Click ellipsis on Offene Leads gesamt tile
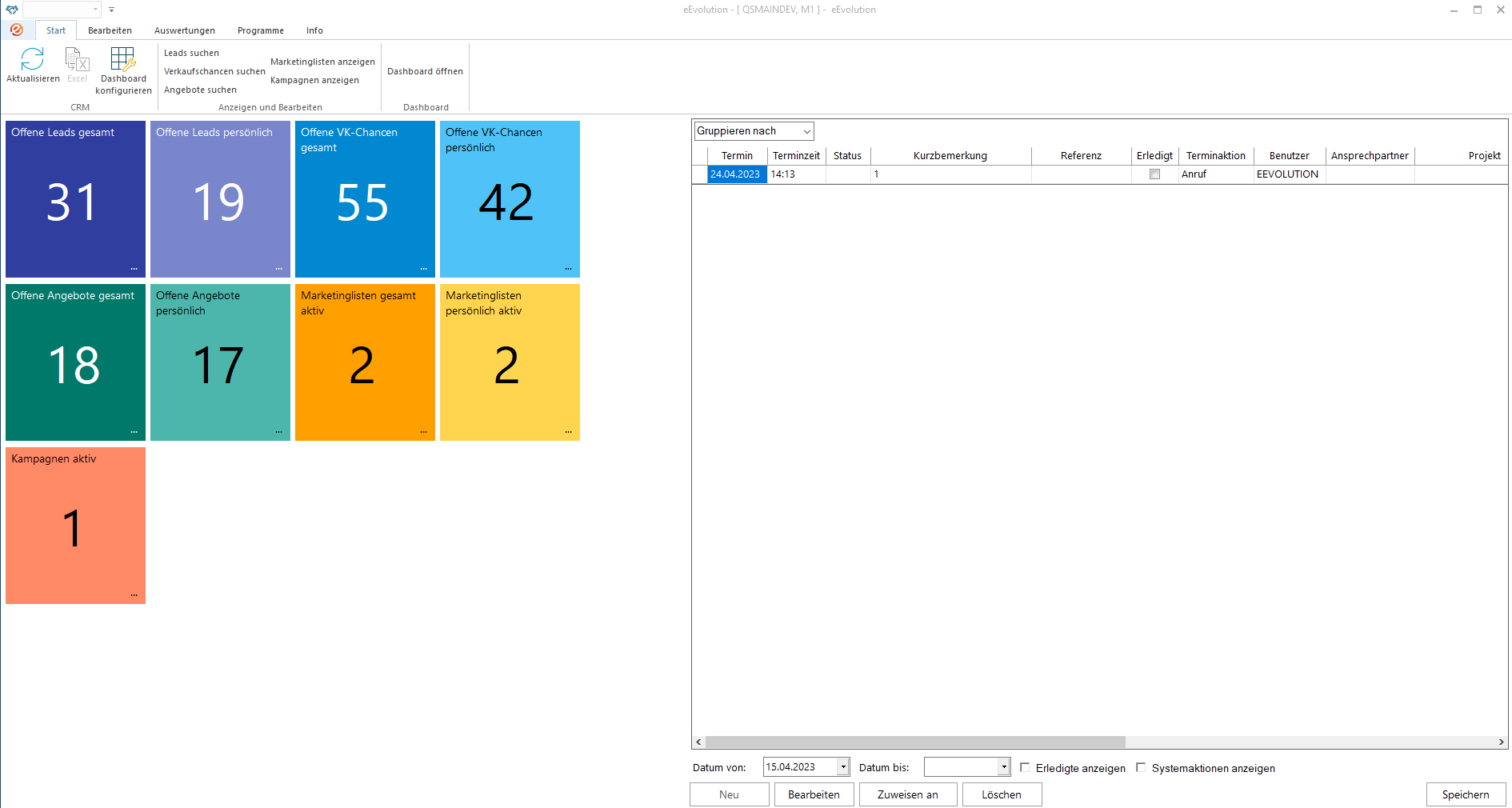The image size is (1512, 808). (x=134, y=269)
